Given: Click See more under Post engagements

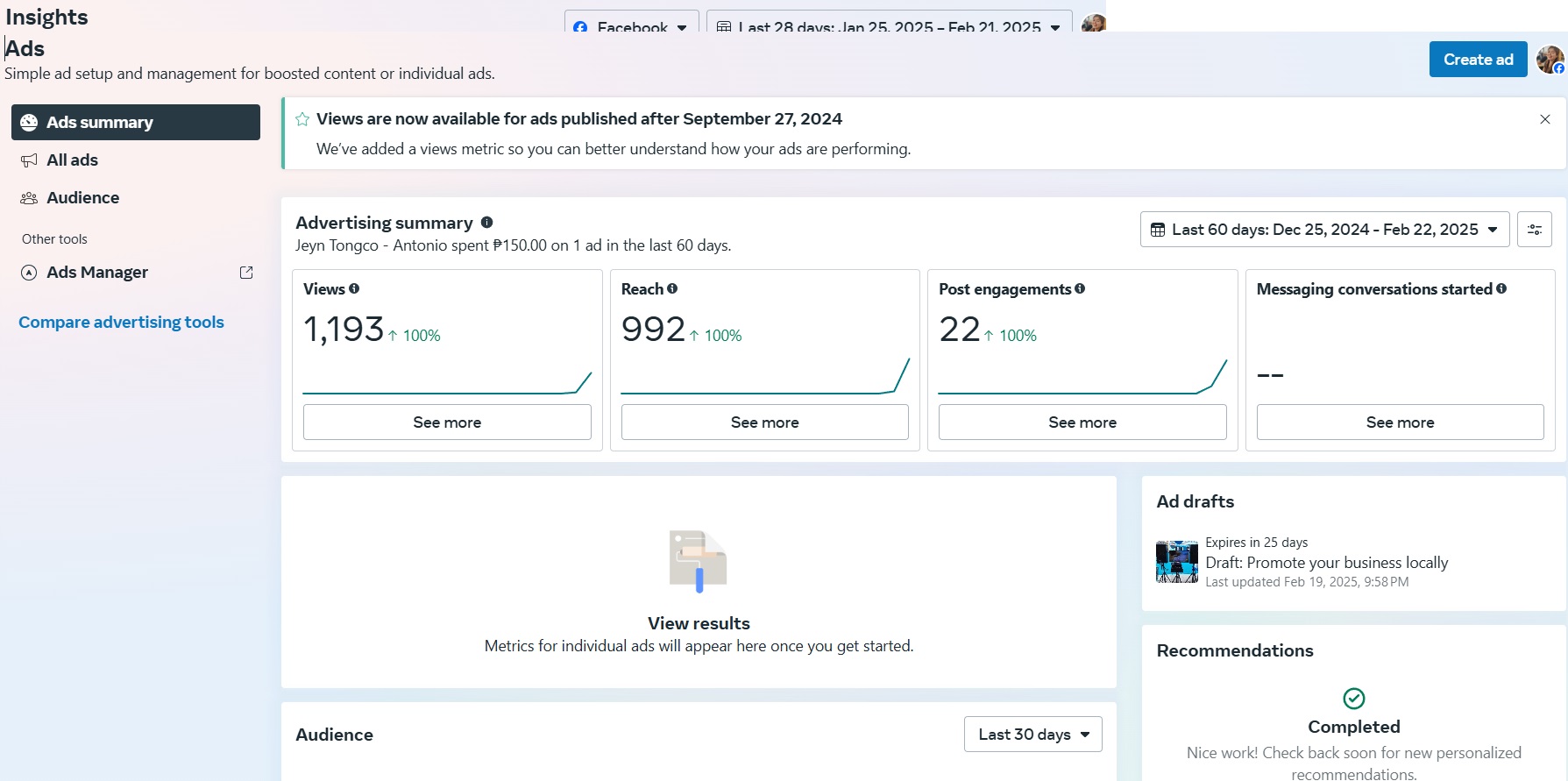Looking at the screenshot, I should pos(1082,422).
